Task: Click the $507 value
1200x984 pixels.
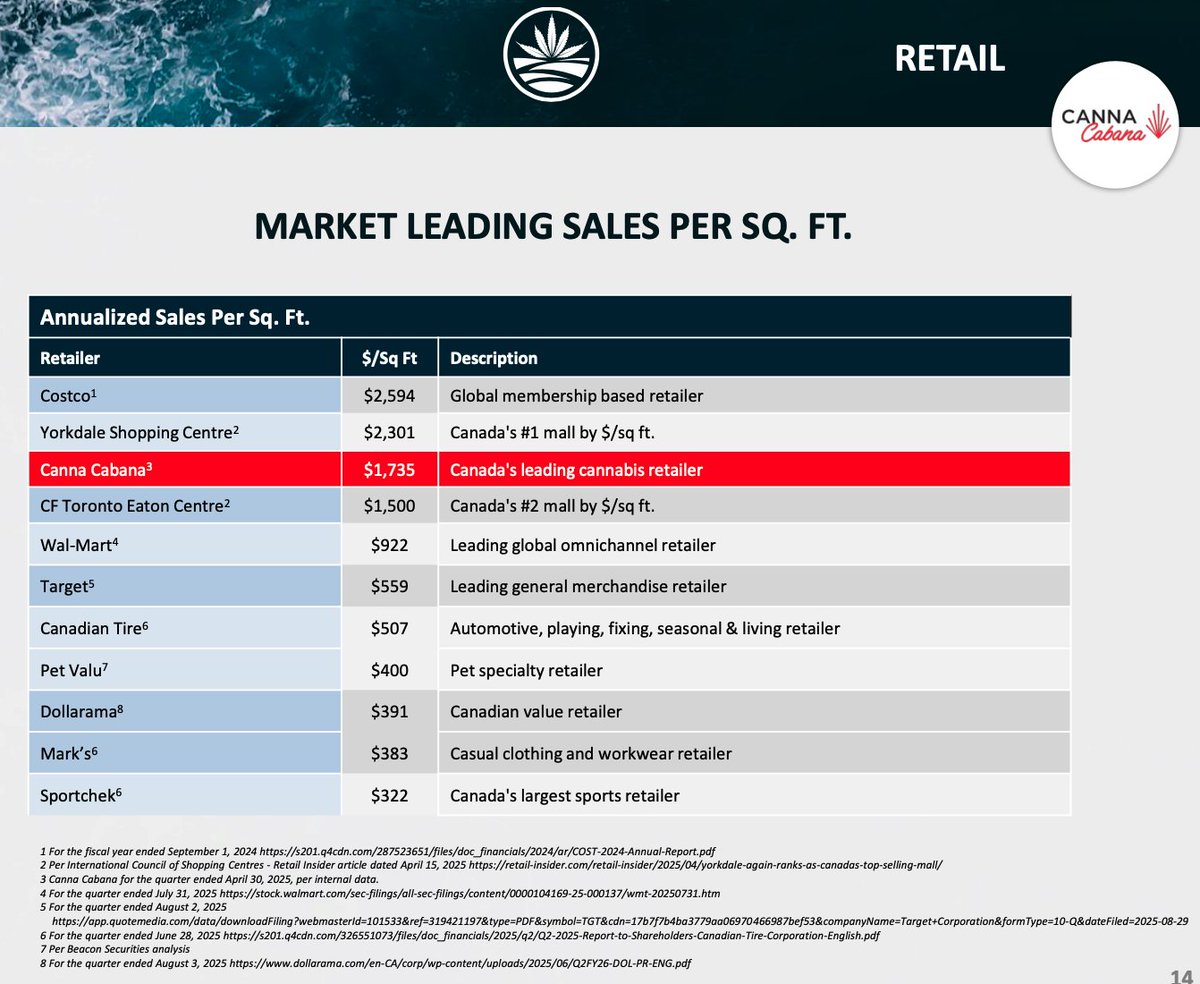Action: click(390, 629)
